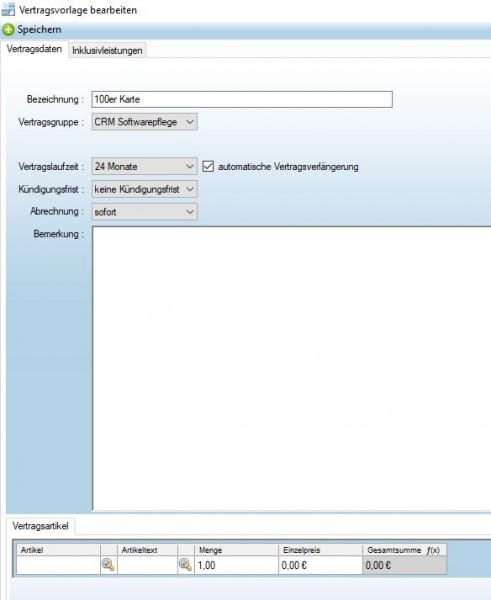This screenshot has width=491, height=600.
Task: Open the Artikel search magnifier icon
Action: (108, 565)
